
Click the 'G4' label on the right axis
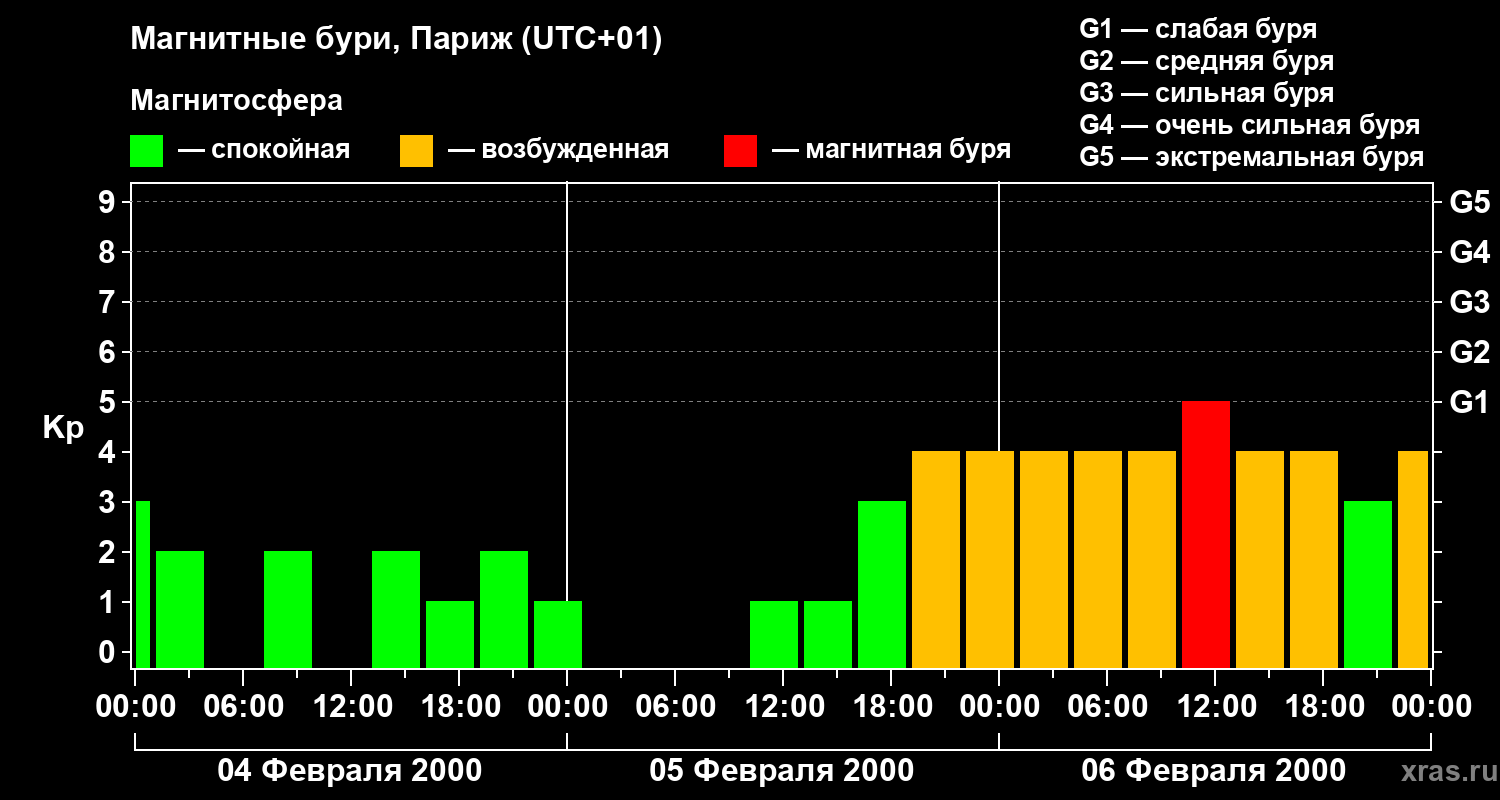1470,252
